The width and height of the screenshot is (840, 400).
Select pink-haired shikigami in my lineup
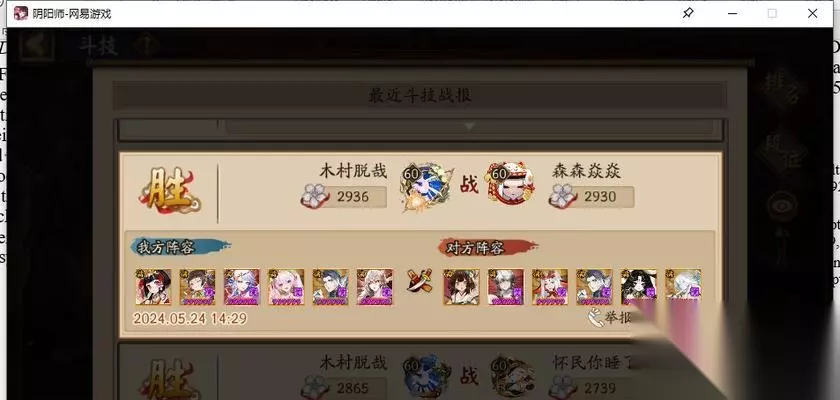click(x=286, y=287)
